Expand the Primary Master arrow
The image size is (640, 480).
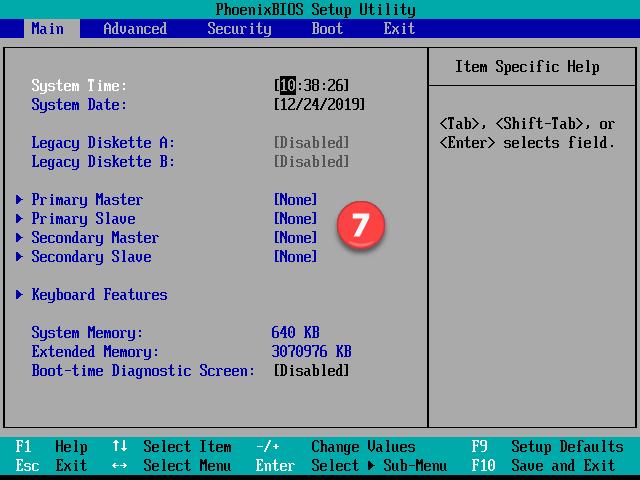click(x=19, y=200)
